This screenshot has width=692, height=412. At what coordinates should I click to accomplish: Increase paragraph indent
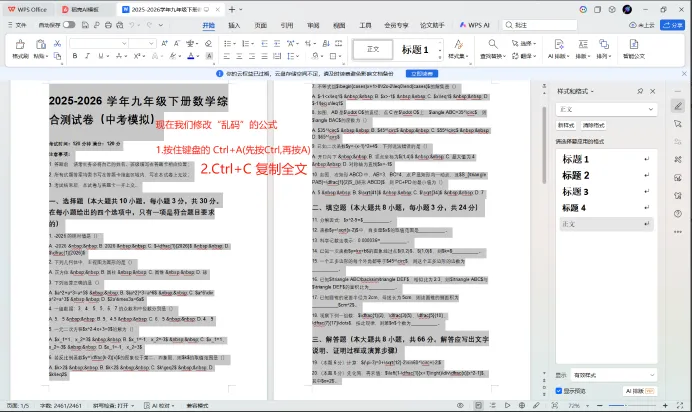click(x=277, y=43)
